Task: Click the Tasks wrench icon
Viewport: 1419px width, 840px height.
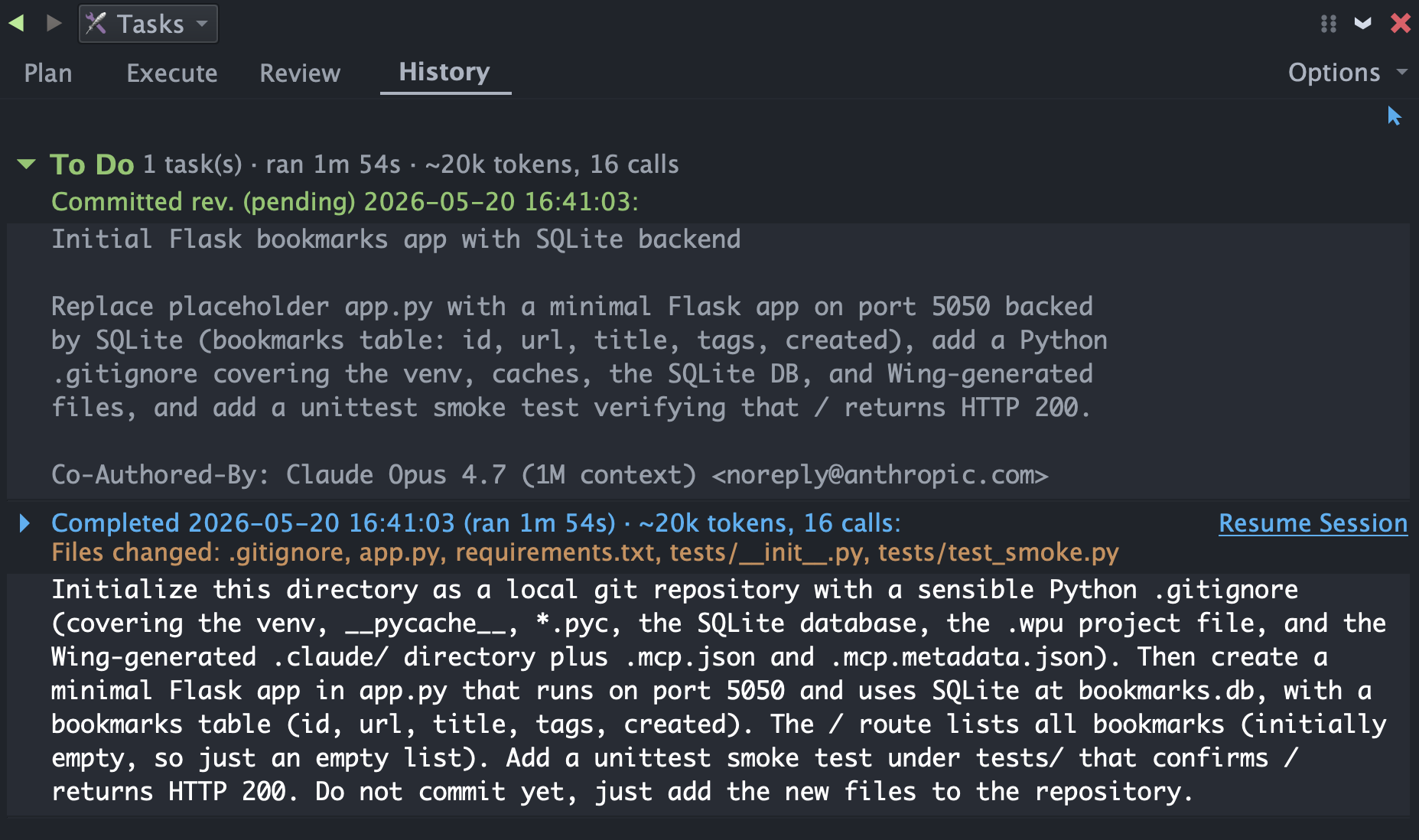Action: 96,24
